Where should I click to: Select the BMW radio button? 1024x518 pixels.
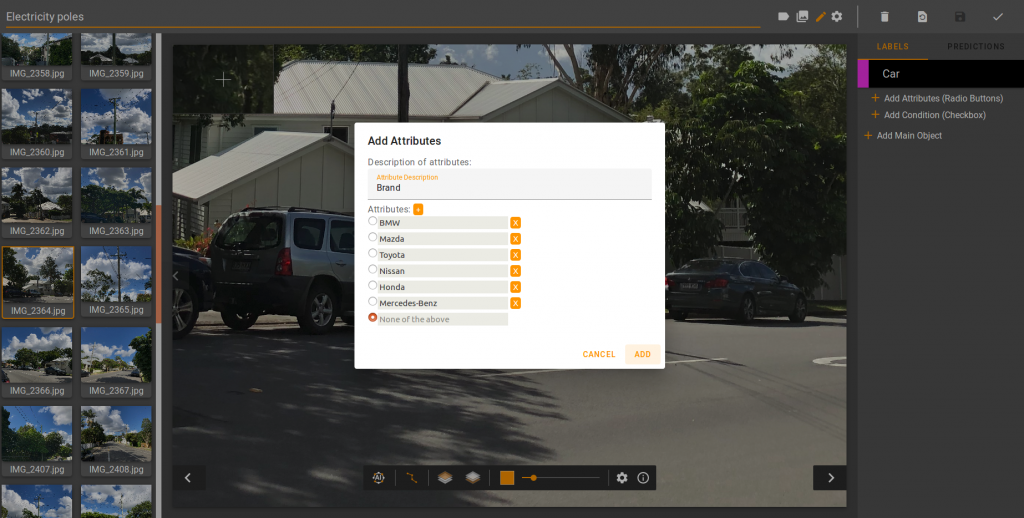tap(373, 221)
